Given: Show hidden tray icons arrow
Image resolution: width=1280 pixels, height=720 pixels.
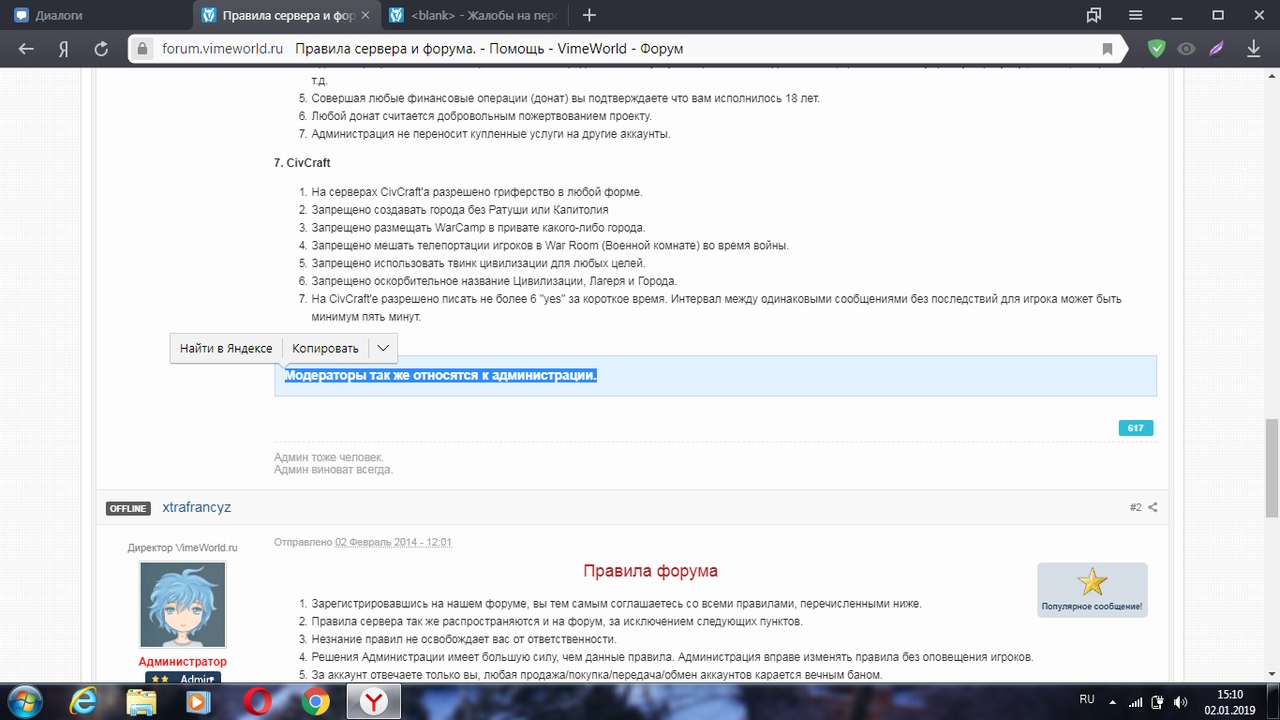Looking at the screenshot, I should [1112, 702].
